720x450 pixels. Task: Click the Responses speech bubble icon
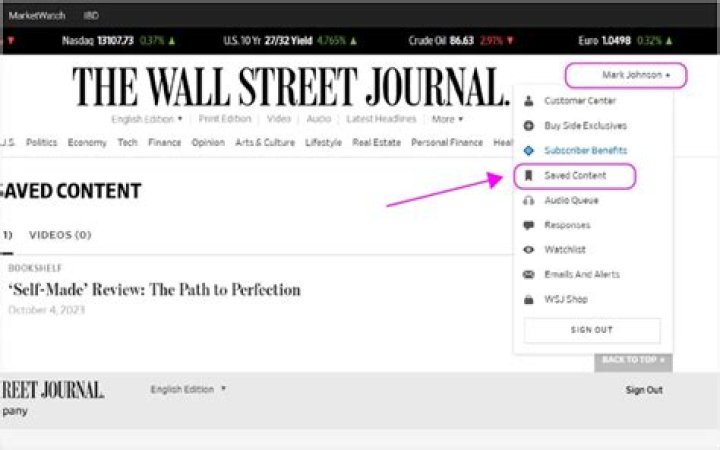pyautogui.click(x=528, y=225)
